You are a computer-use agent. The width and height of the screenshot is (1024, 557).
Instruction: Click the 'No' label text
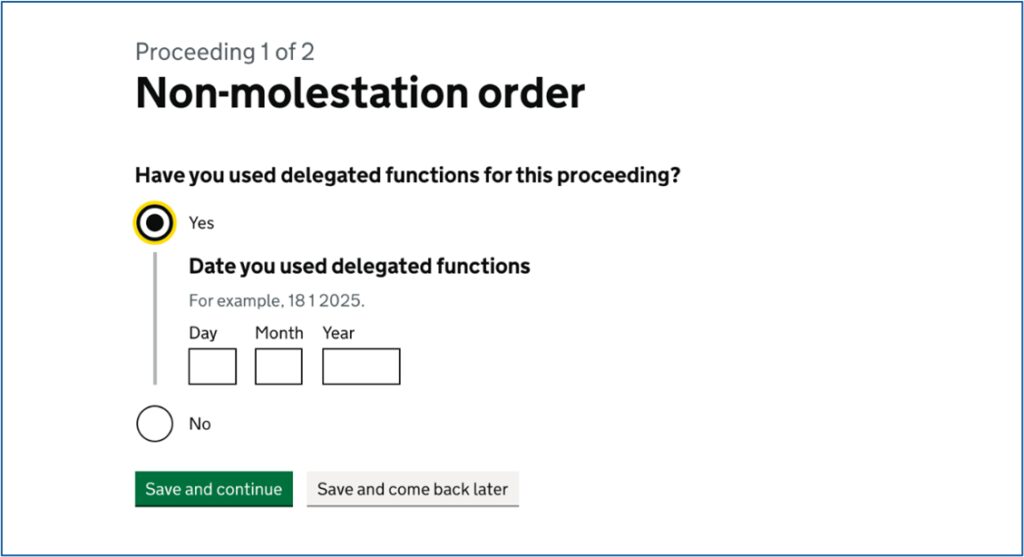pos(200,424)
